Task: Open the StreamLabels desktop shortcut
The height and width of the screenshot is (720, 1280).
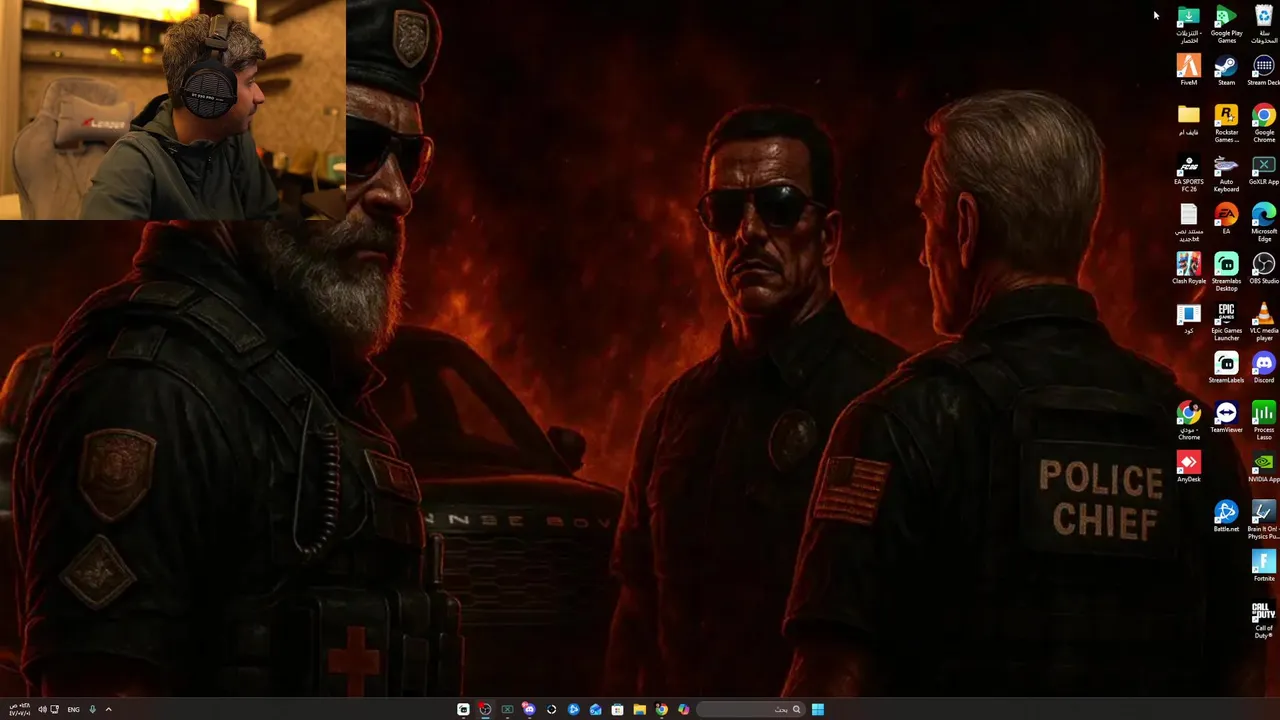Action: click(1226, 368)
